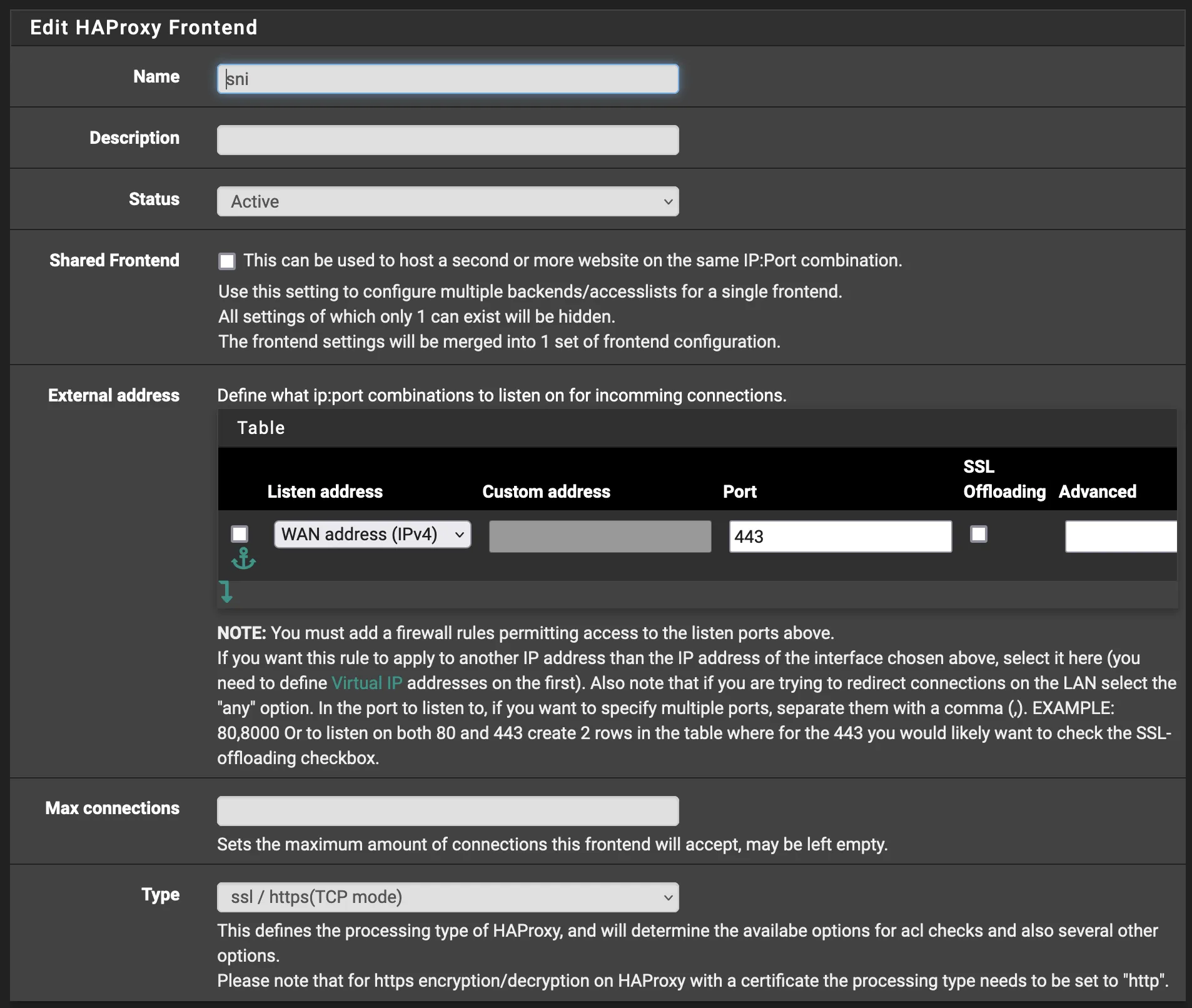Click the Listen address column header
Viewport: 1192px width, 1008px height.
(x=325, y=491)
